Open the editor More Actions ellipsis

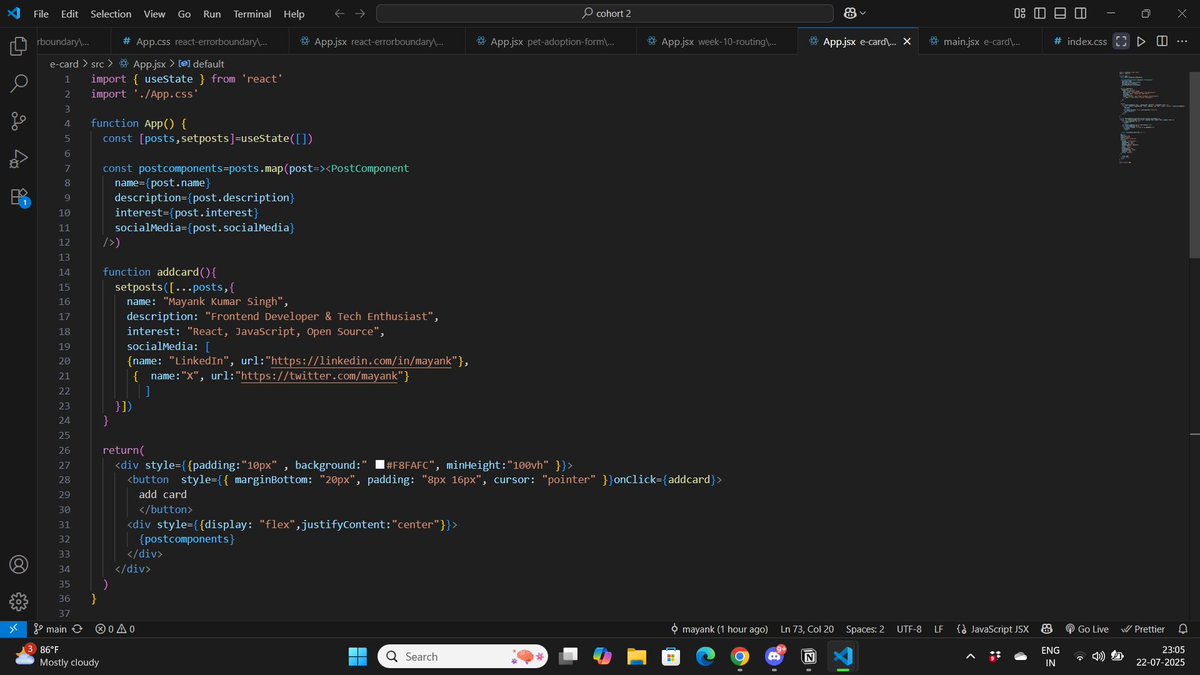pyautogui.click(x=1183, y=41)
